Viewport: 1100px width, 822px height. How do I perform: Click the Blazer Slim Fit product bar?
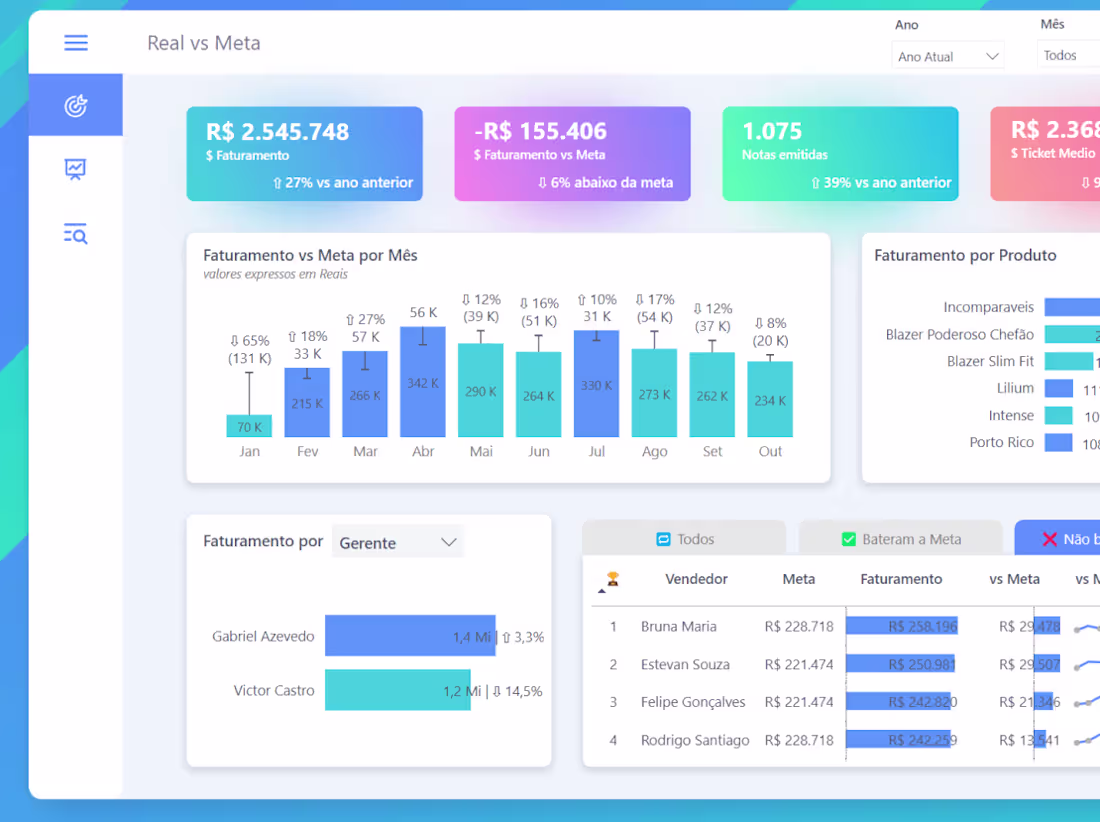pyautogui.click(x=1069, y=361)
